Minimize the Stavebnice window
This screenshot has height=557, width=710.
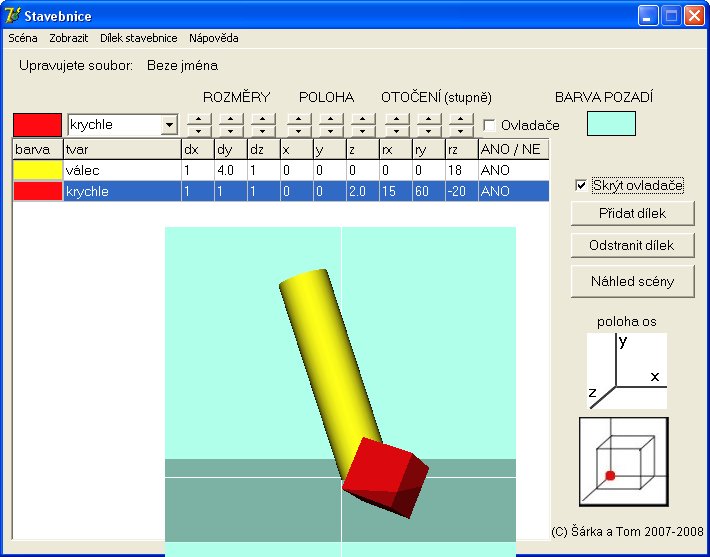[648, 16]
